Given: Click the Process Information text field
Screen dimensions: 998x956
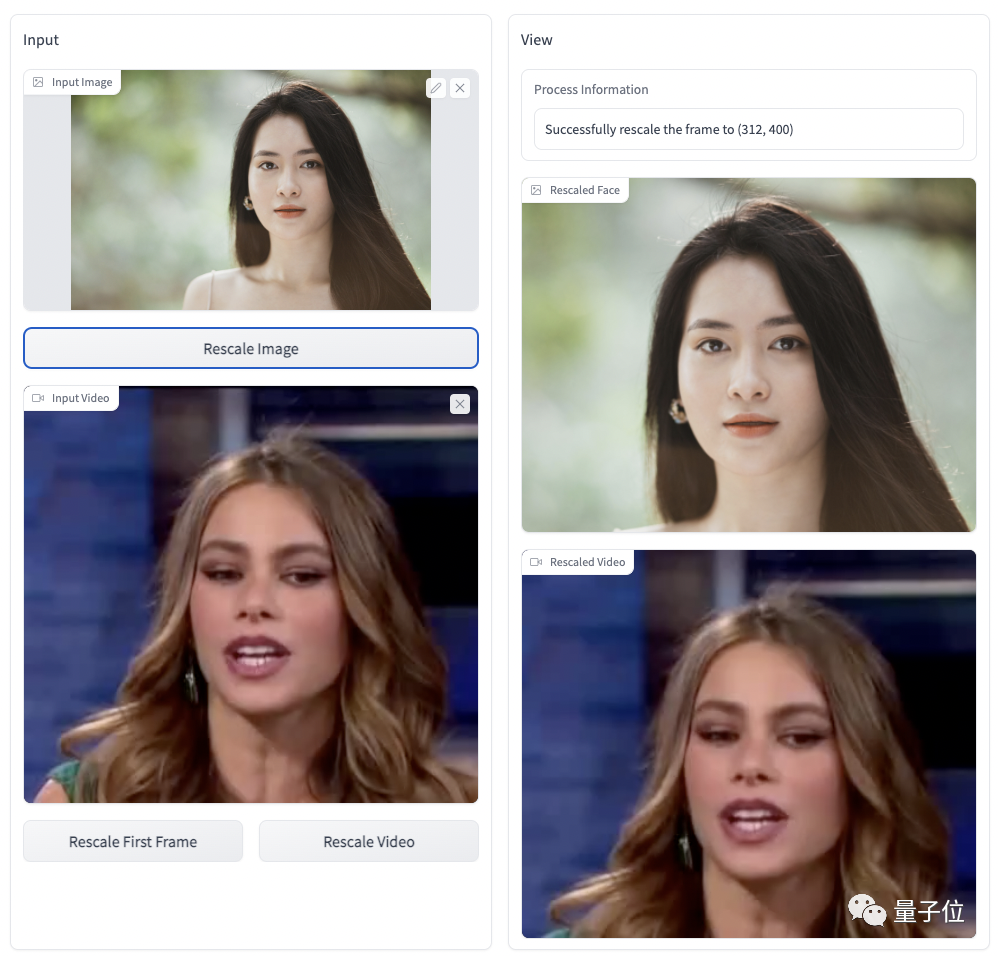Looking at the screenshot, I should point(748,129).
